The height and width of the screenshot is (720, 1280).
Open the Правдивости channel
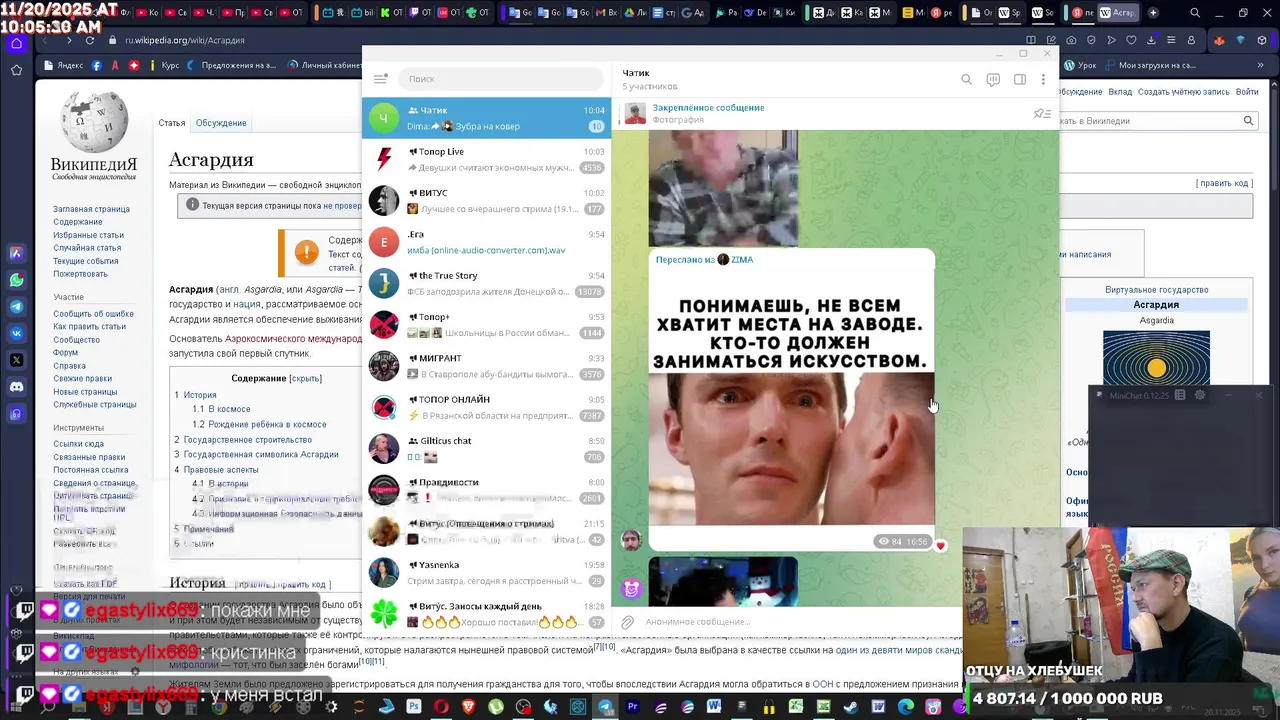click(486, 490)
